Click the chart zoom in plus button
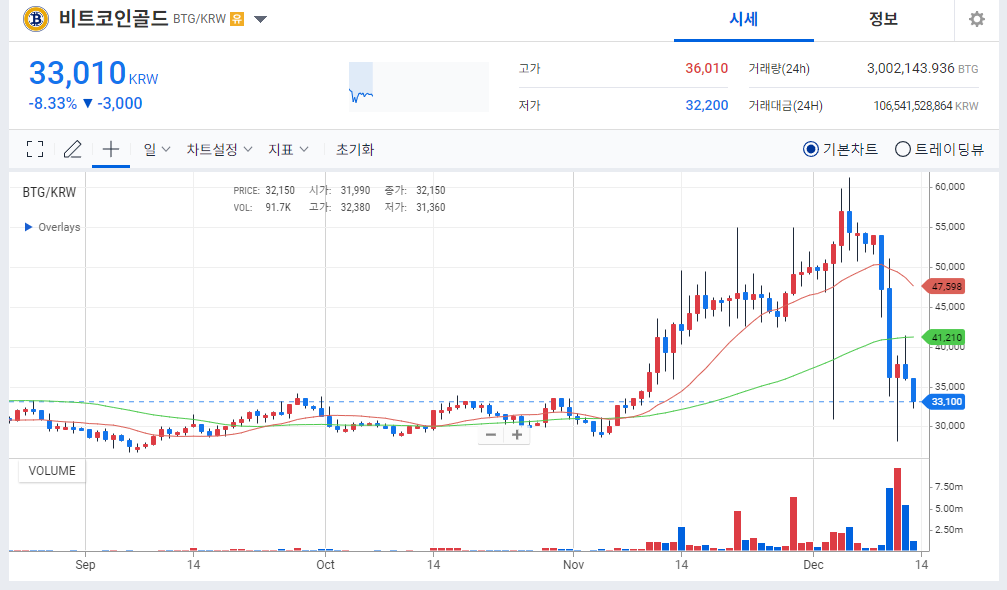 517,435
